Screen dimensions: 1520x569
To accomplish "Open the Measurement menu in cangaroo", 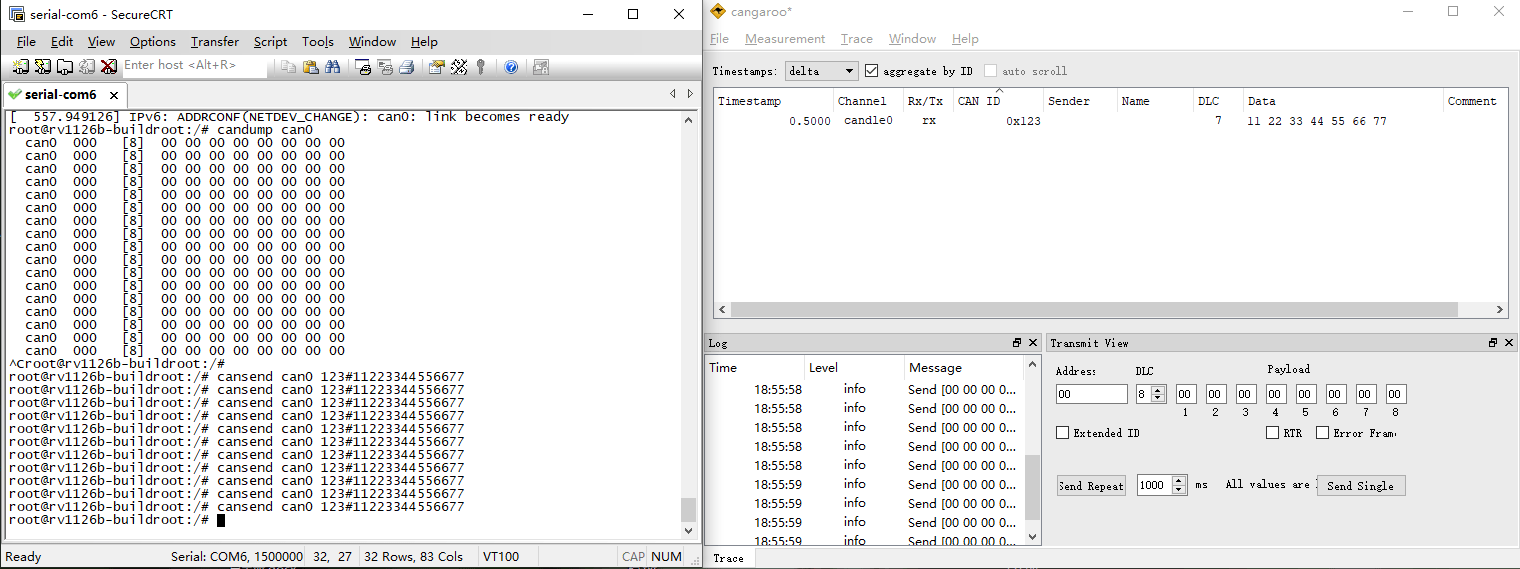I will tap(785, 39).
